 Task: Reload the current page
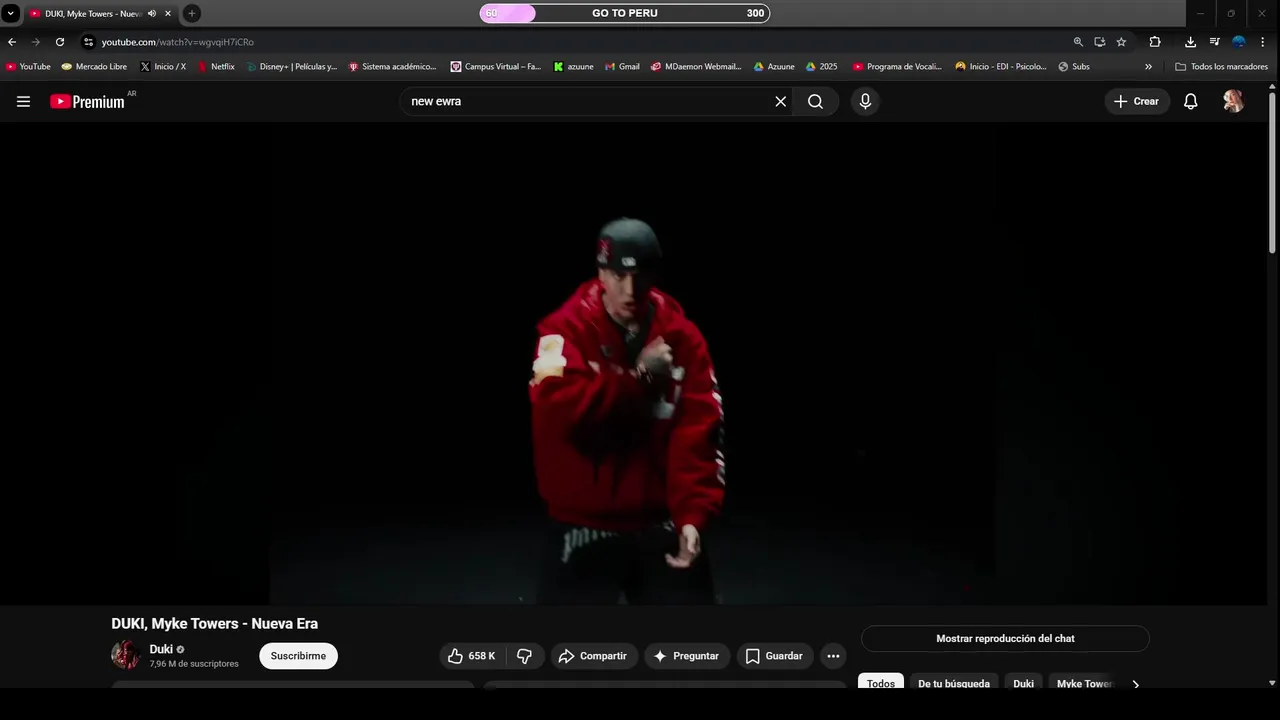(x=60, y=42)
